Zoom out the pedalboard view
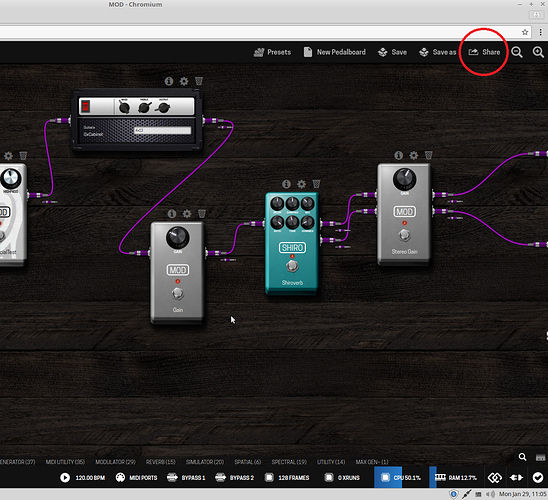The width and height of the screenshot is (548, 500). (x=517, y=52)
